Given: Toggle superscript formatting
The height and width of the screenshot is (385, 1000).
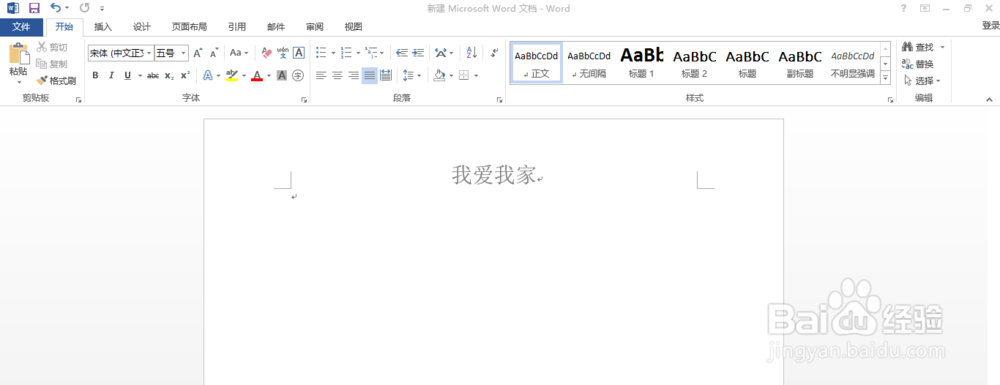Looking at the screenshot, I should pos(185,76).
